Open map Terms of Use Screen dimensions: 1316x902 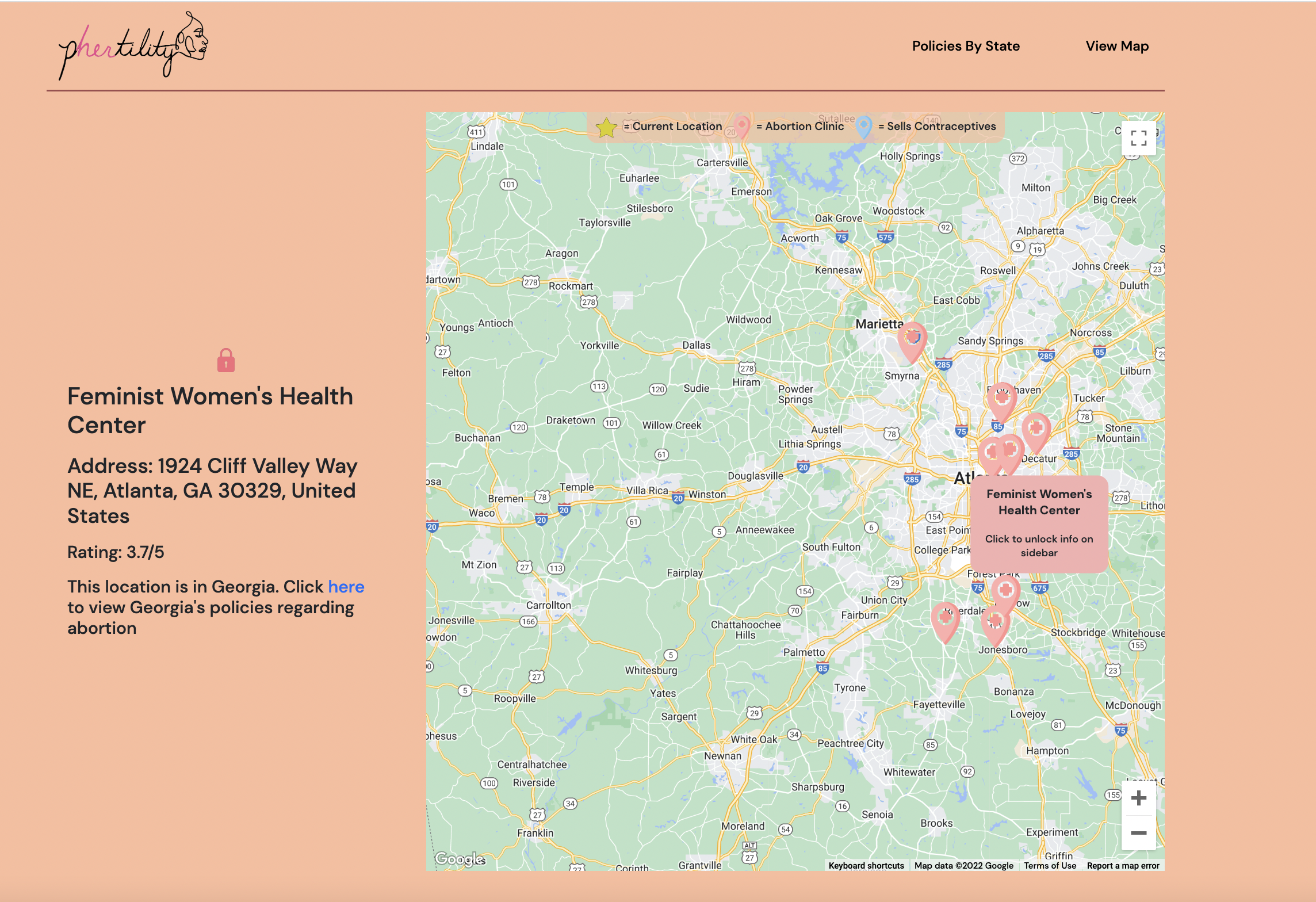point(1050,866)
